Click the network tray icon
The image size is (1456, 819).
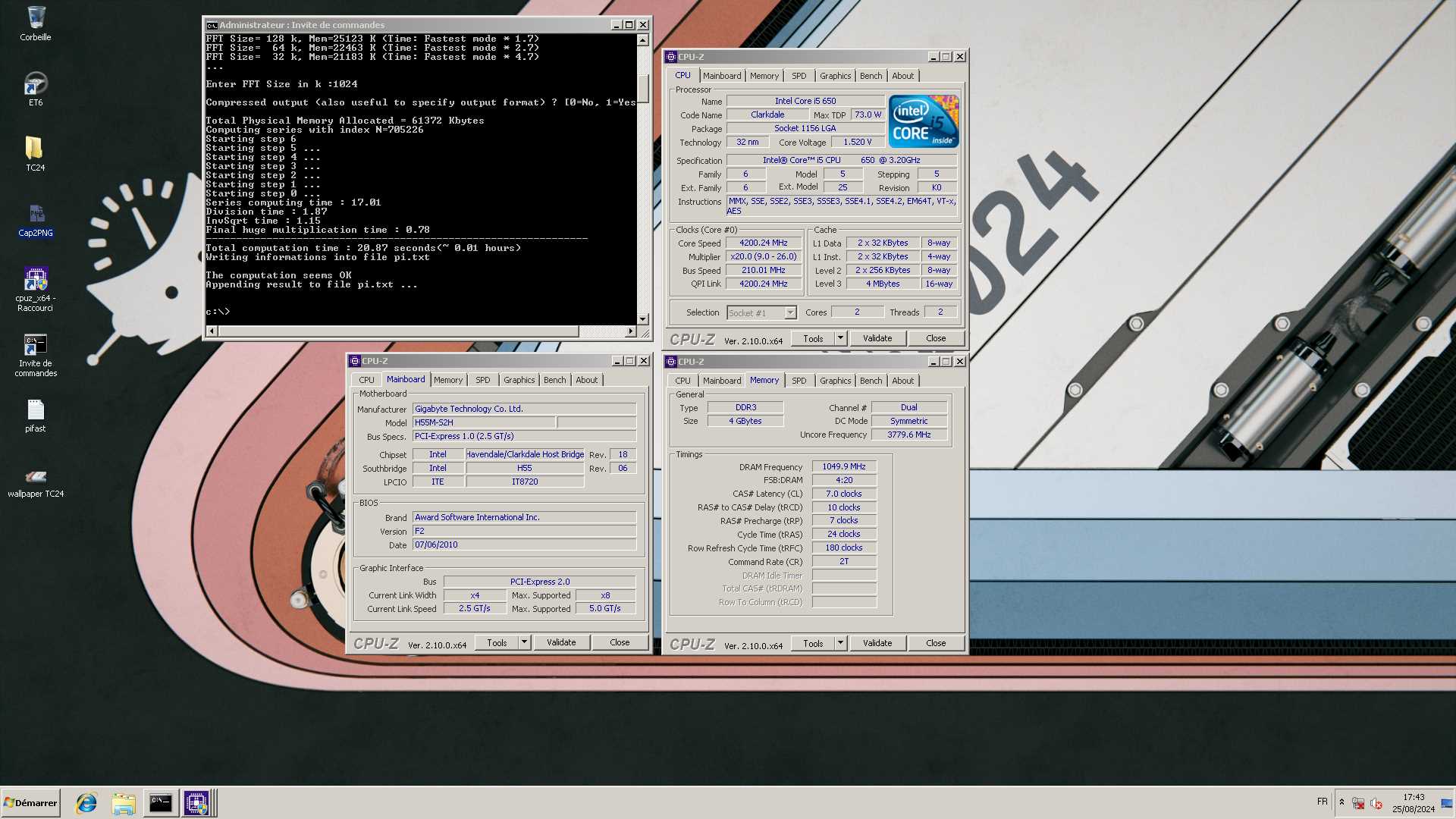(1358, 803)
